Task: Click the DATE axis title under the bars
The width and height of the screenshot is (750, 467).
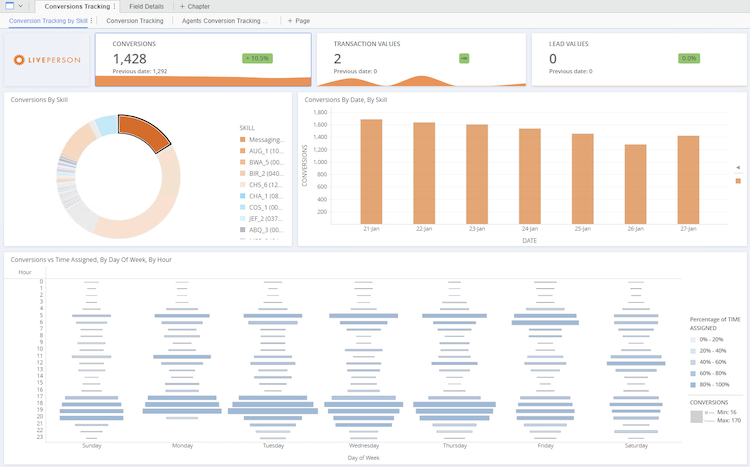Action: 529,241
